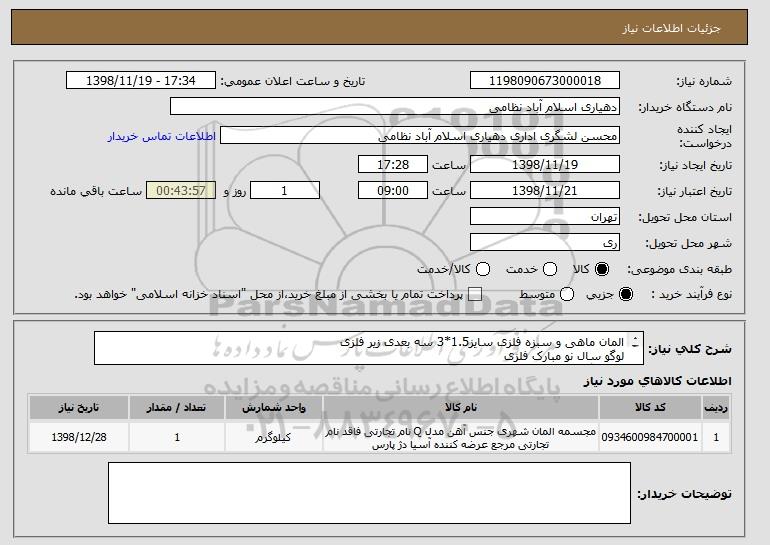Click product code 0934600984700001 cell
The width and height of the screenshot is (770, 545).
(x=650, y=437)
